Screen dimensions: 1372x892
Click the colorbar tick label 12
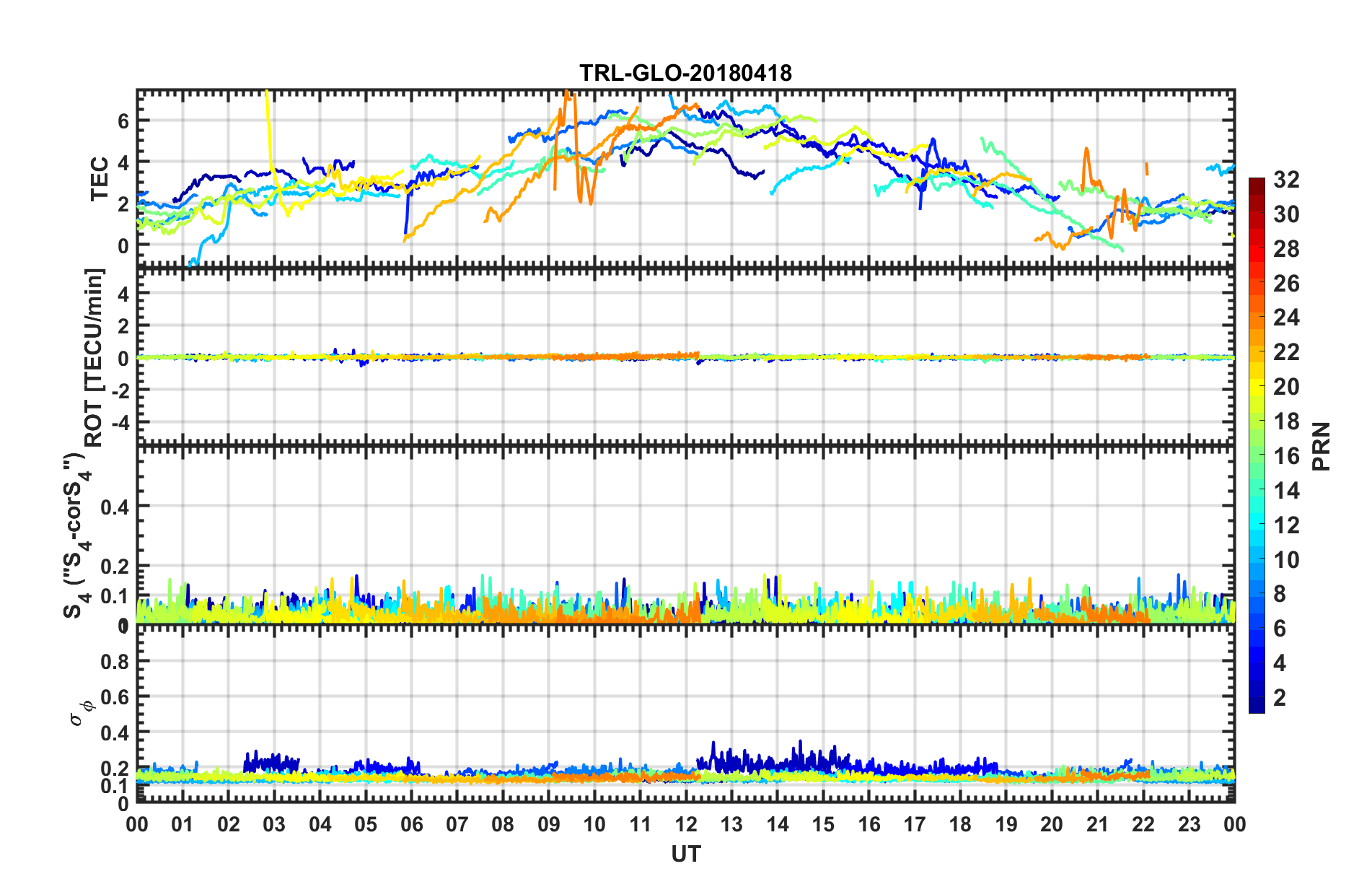click(x=1286, y=525)
